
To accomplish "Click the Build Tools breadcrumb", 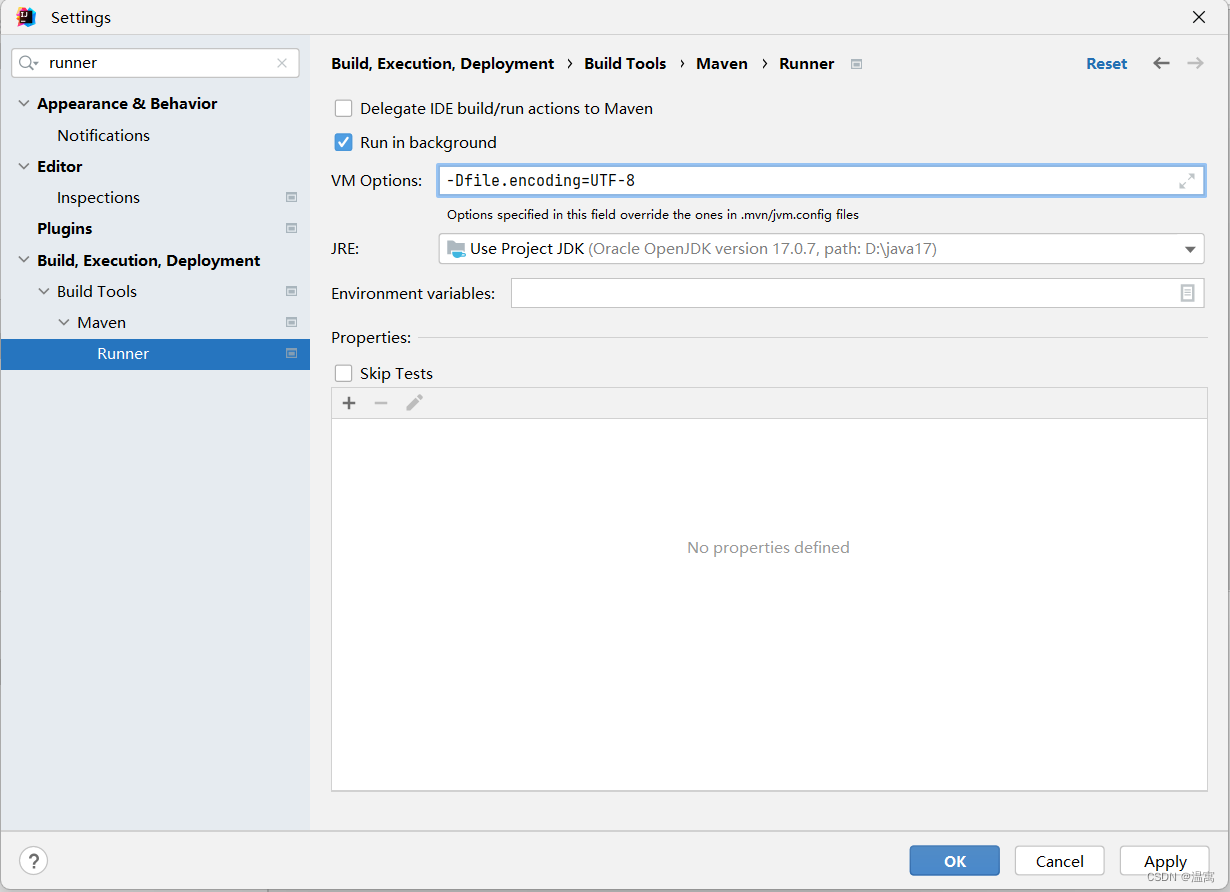I will pos(625,64).
